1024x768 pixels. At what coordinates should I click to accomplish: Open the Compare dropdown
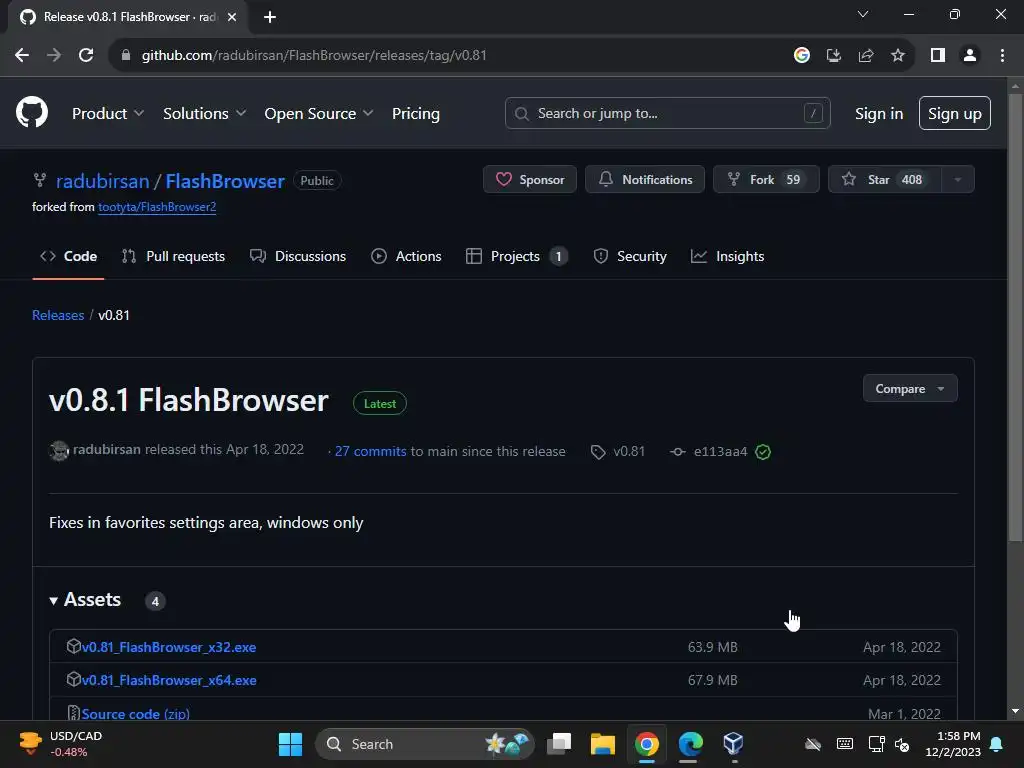pyautogui.click(x=910, y=389)
